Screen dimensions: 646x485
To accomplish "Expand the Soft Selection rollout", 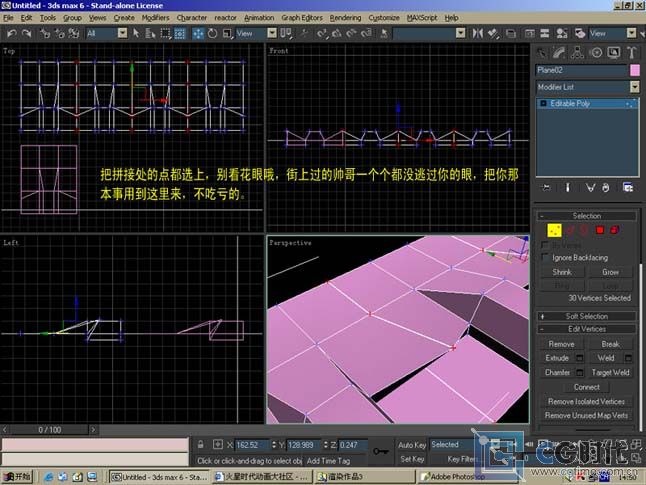I will click(587, 316).
